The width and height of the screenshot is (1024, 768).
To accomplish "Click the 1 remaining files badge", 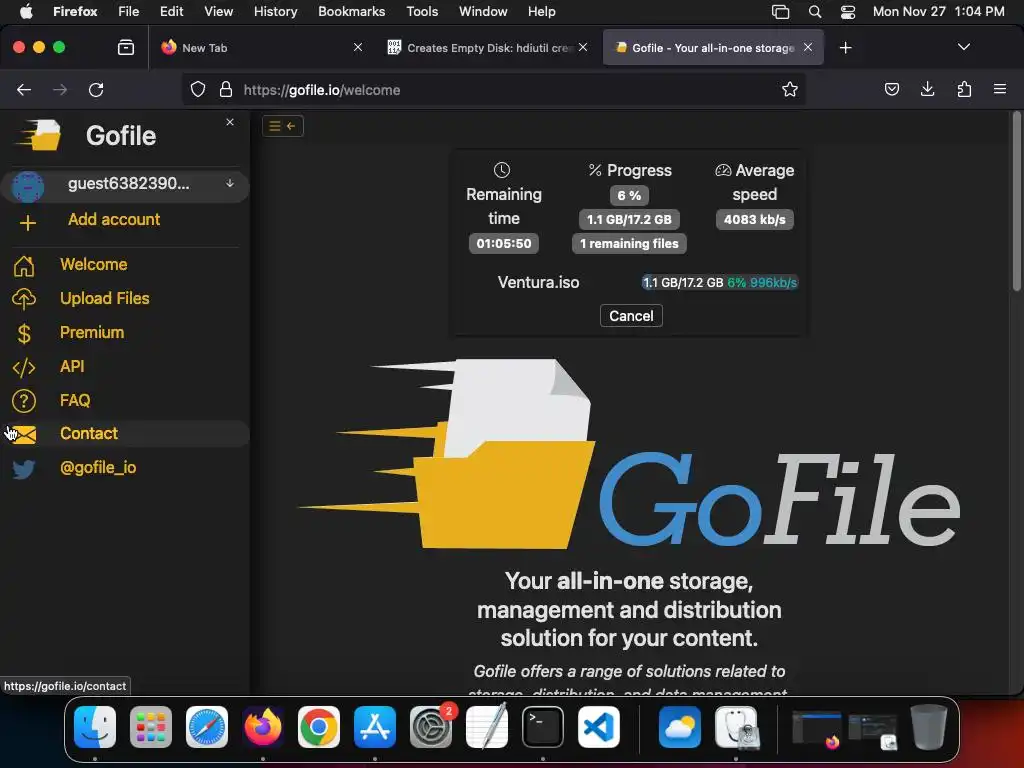I will 629,244.
